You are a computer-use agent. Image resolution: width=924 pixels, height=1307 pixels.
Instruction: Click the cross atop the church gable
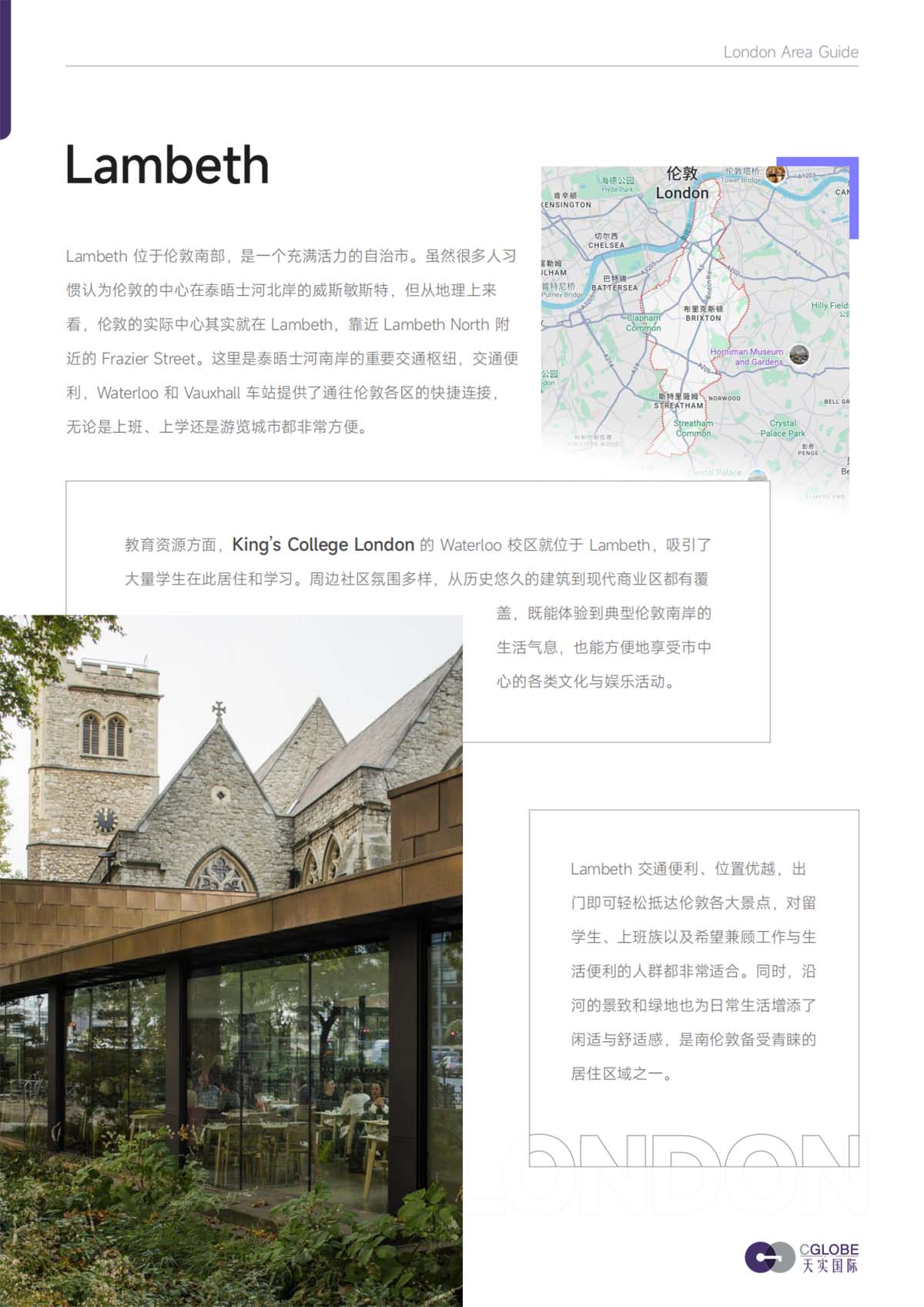coord(219,709)
